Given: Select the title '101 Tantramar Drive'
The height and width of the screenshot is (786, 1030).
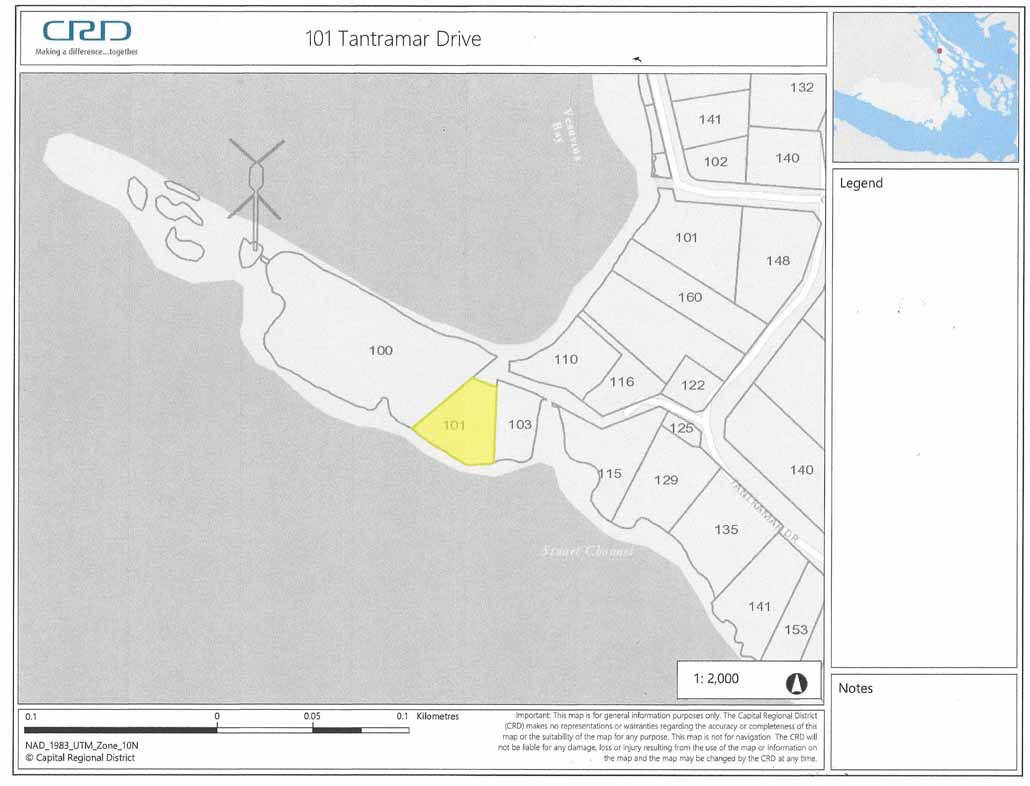Looking at the screenshot, I should pyautogui.click(x=393, y=39).
